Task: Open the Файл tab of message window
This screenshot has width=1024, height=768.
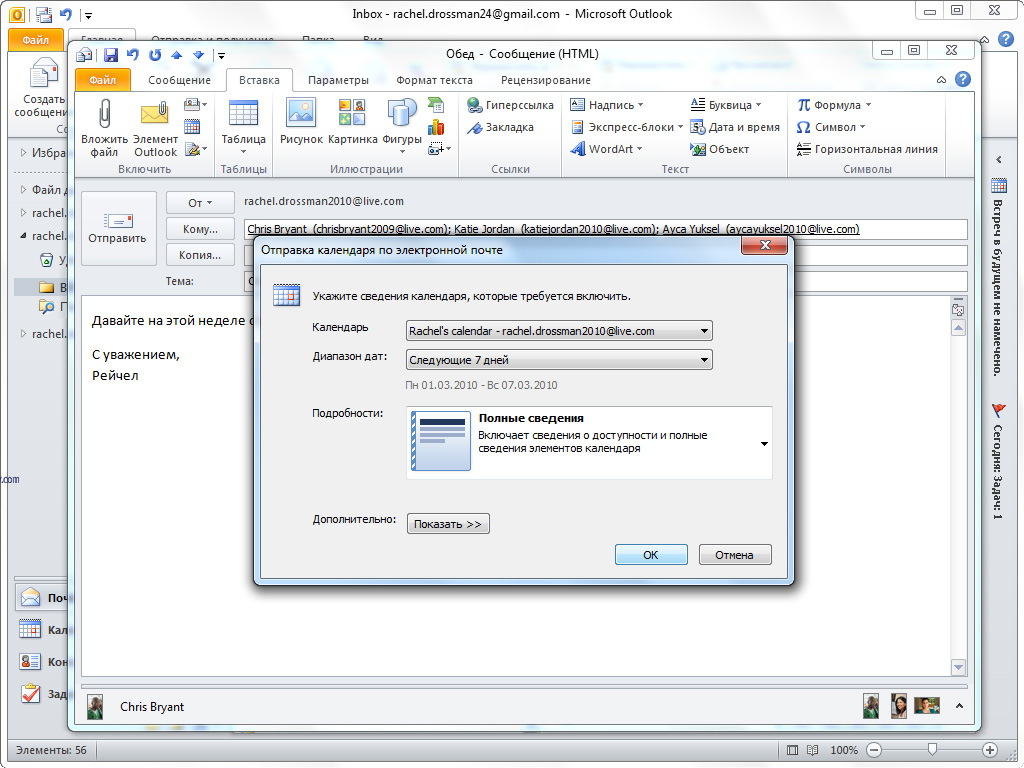Action: 103,80
